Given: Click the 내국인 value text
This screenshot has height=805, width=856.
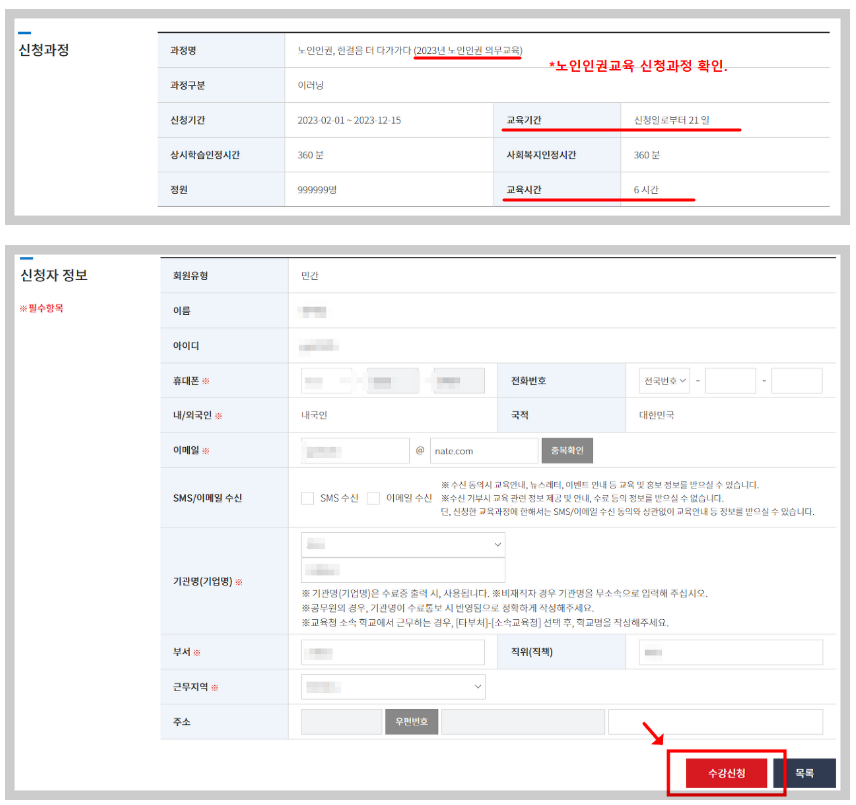Looking at the screenshot, I should click(x=314, y=415).
